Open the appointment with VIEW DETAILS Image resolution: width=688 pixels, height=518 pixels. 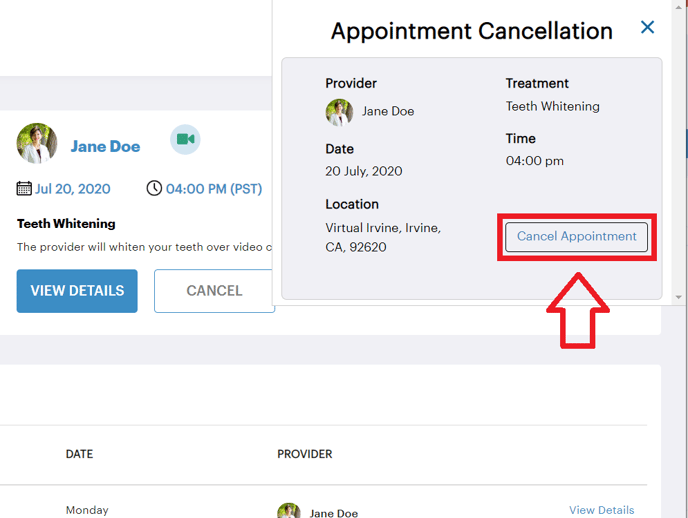click(x=77, y=291)
